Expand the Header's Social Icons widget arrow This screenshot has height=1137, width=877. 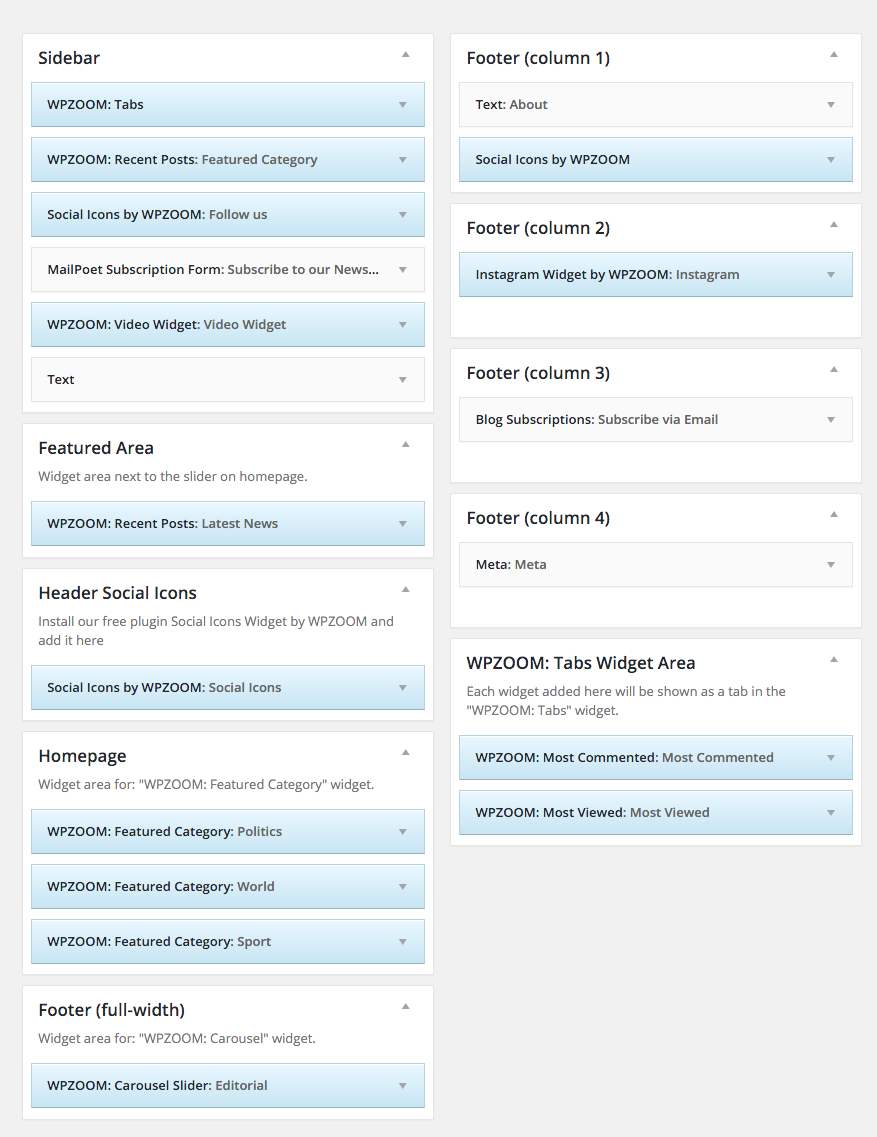403,688
